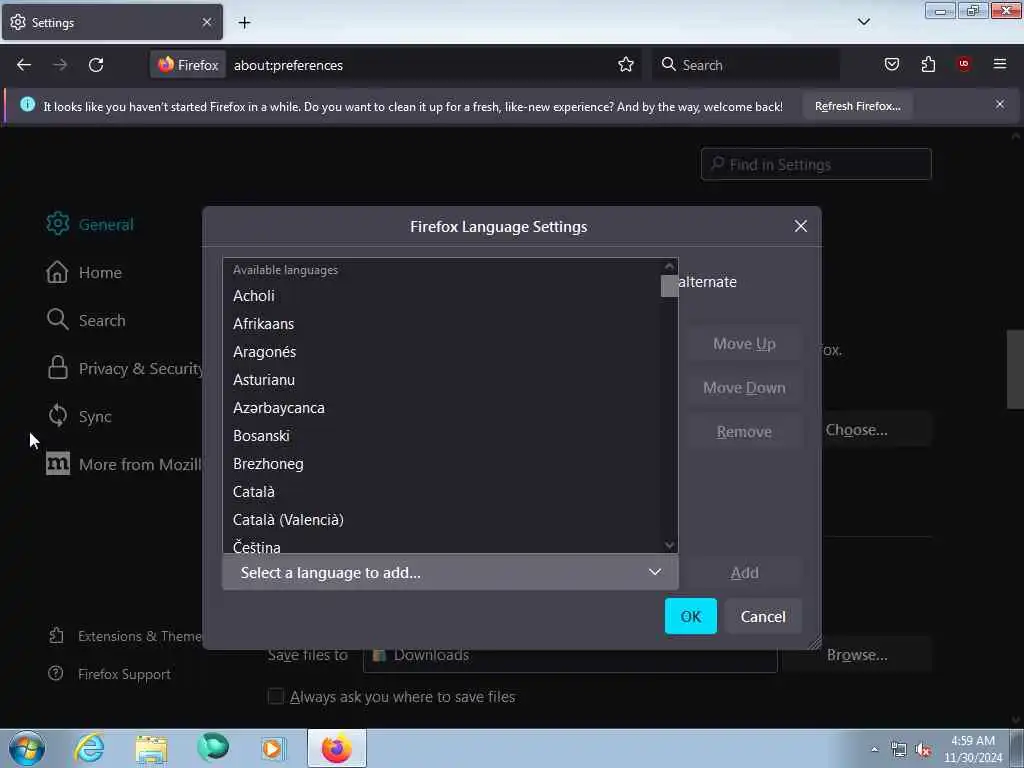The height and width of the screenshot is (768, 1024).
Task: Open the Firefox hamburger application menu
Action: click(1000, 64)
